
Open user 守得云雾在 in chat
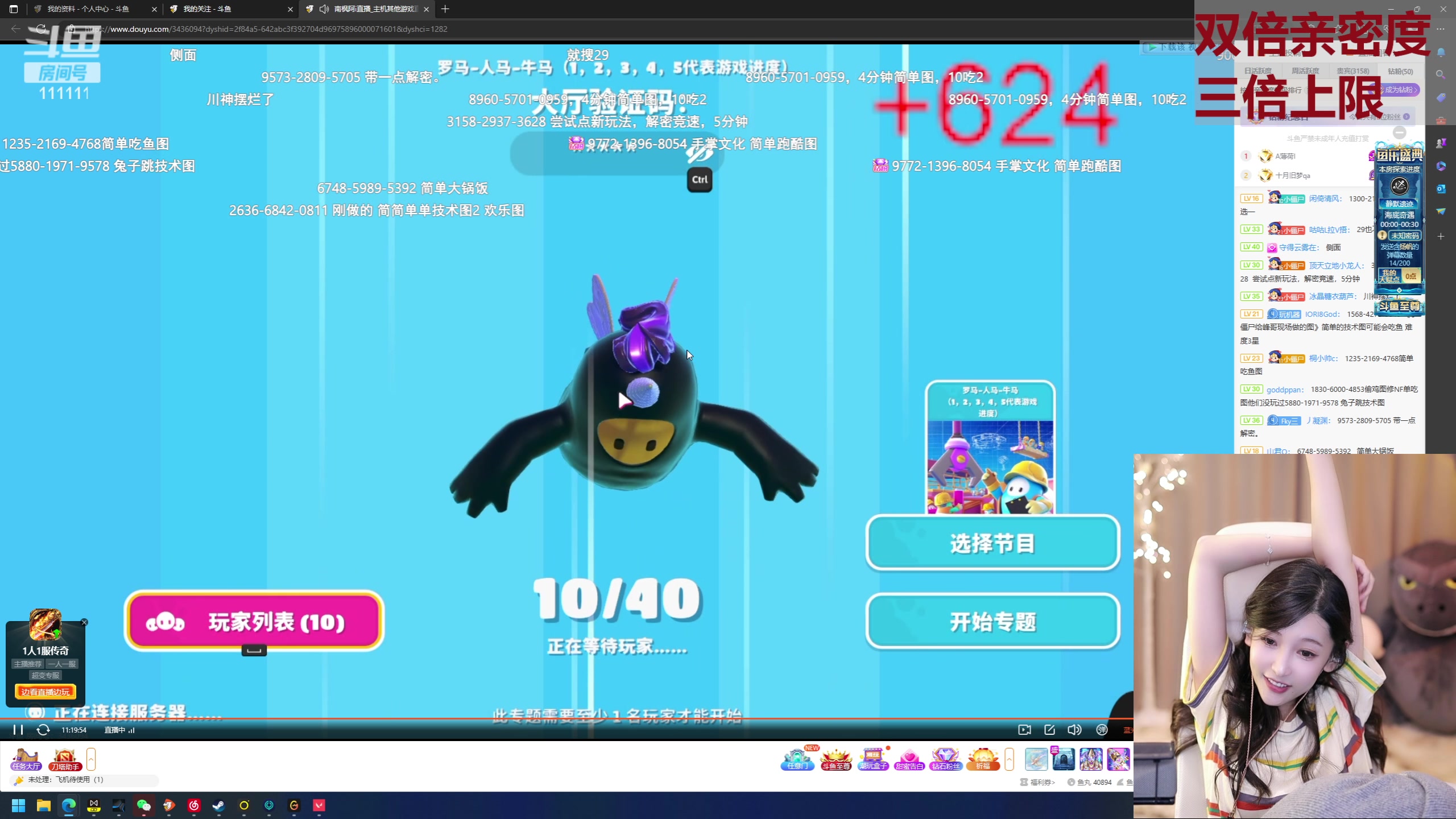[1298, 247]
